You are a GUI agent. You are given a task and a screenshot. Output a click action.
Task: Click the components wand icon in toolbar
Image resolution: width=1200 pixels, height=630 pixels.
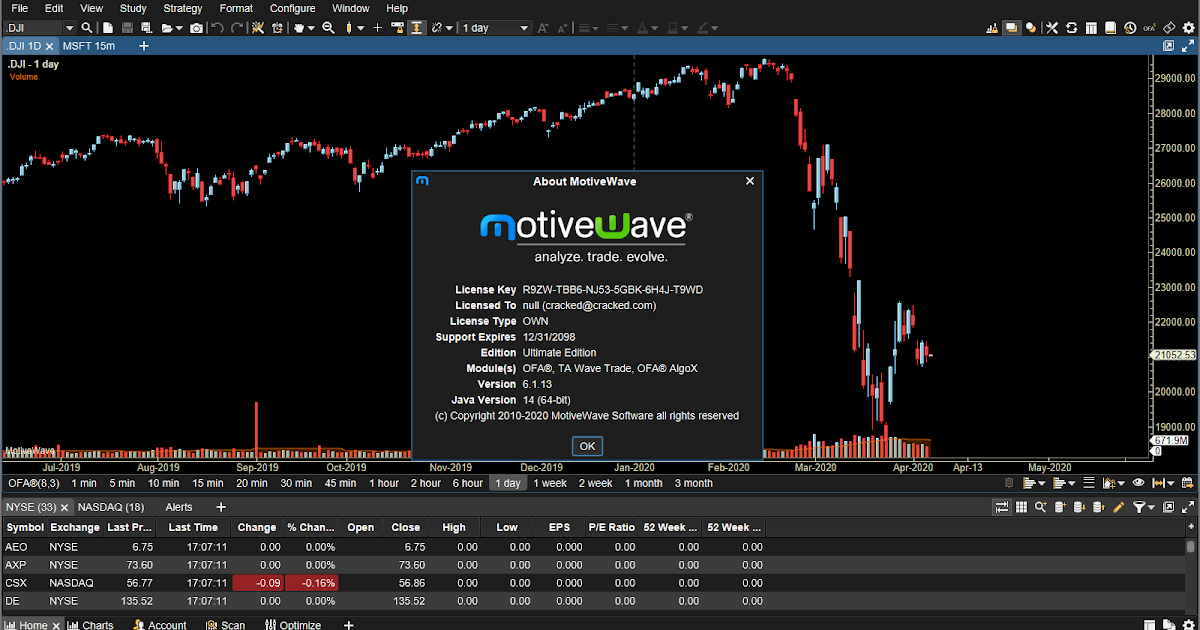coord(258,27)
